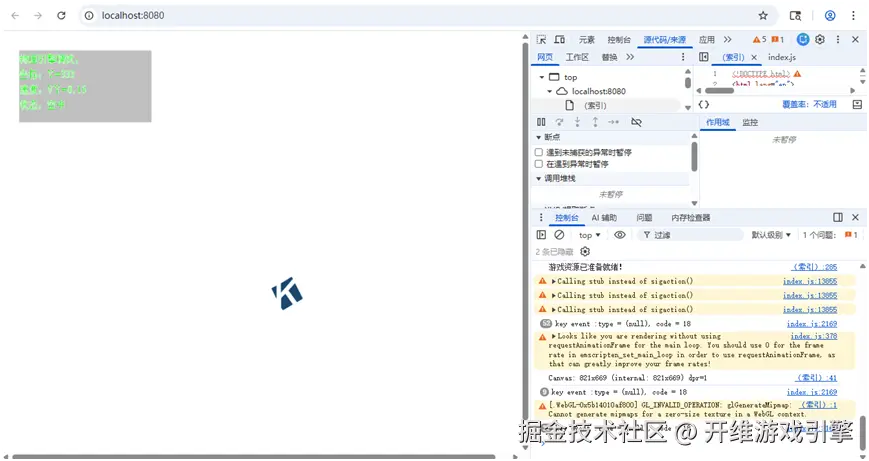Open the top context dropdown in console

coord(590,235)
